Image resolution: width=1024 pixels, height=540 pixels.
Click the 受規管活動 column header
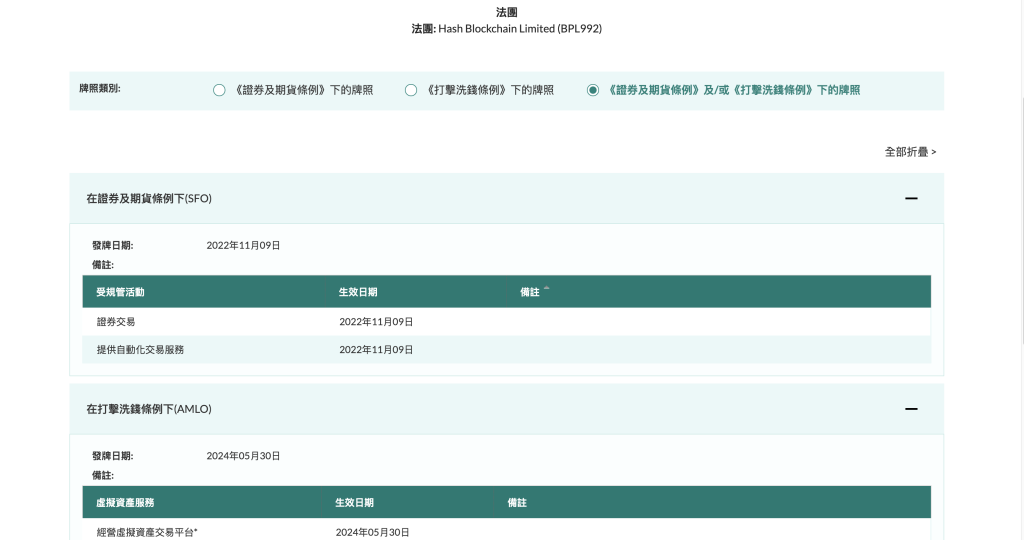coord(120,292)
